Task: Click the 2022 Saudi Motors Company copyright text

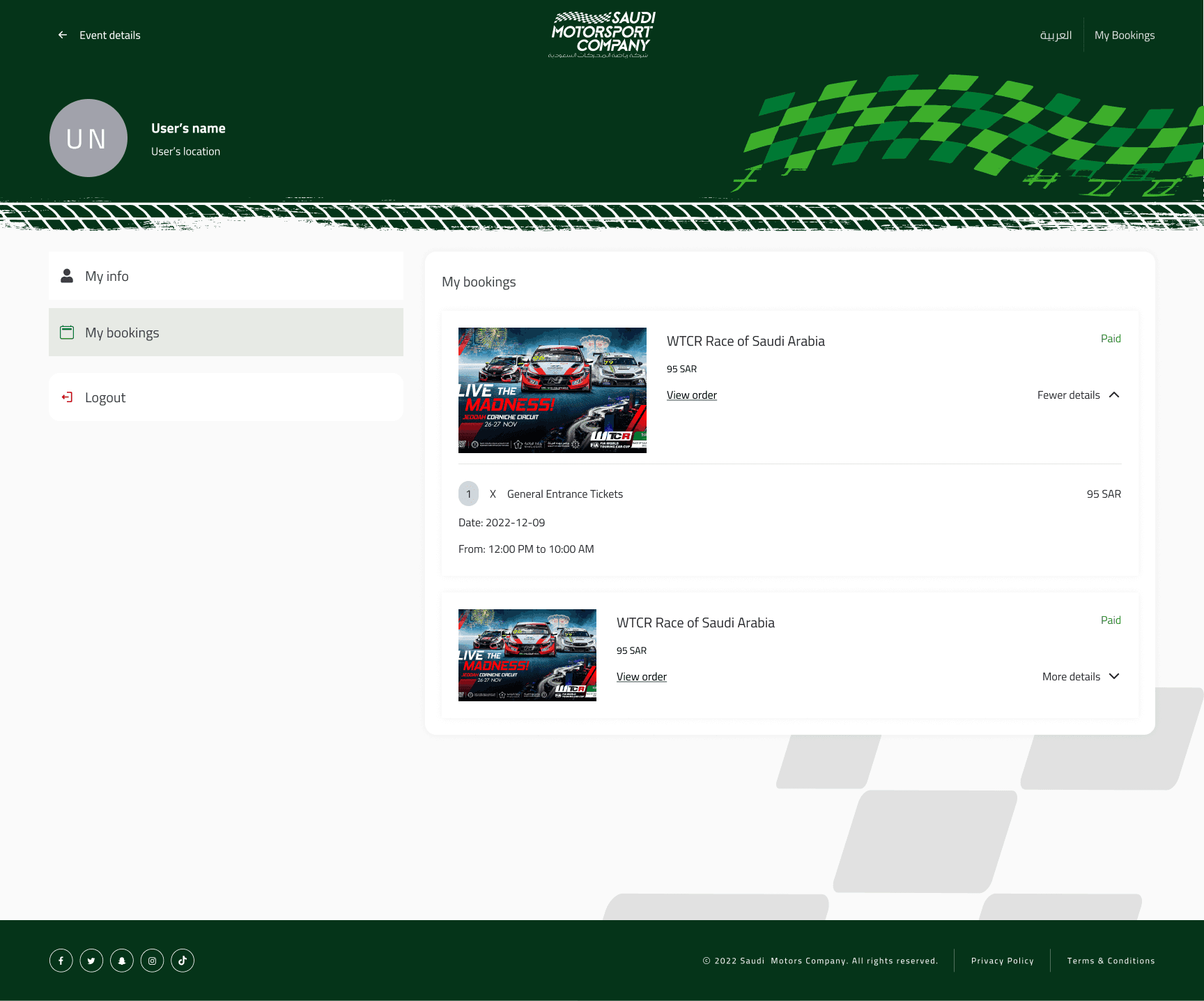Action: [x=820, y=961]
